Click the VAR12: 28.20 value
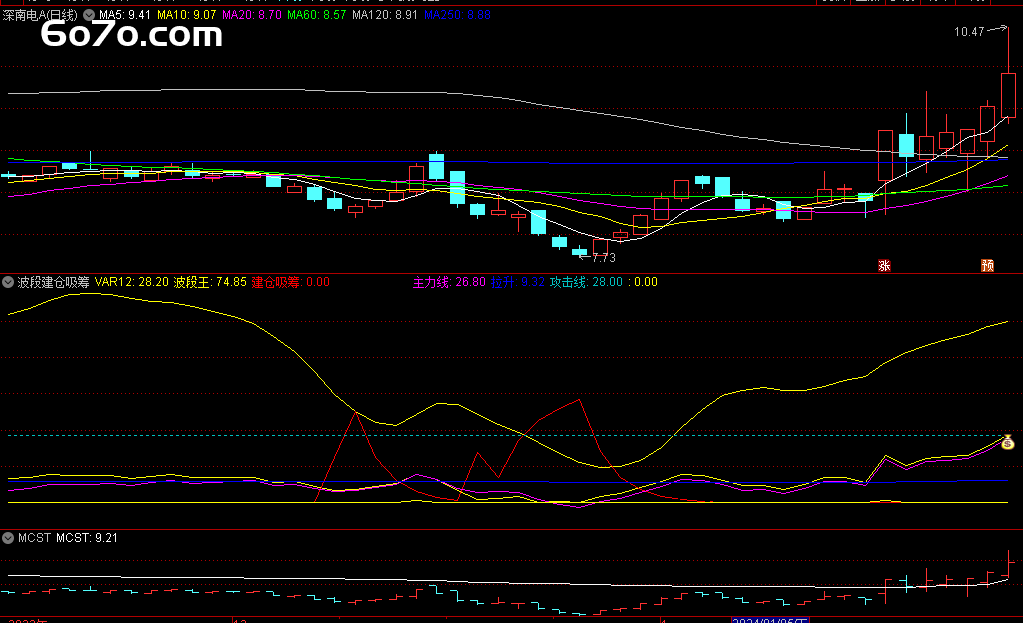This screenshot has height=623, width=1023. point(132,282)
